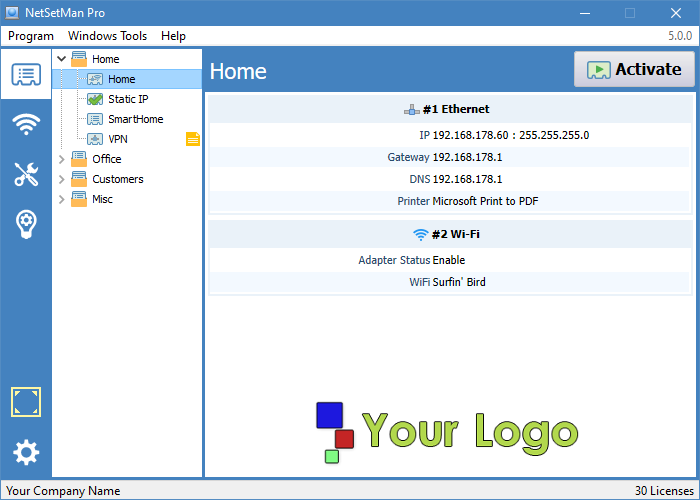Image resolution: width=700 pixels, height=500 pixels.
Task: Click the Gateway 192.168.178.1 row
Action: (x=450, y=157)
